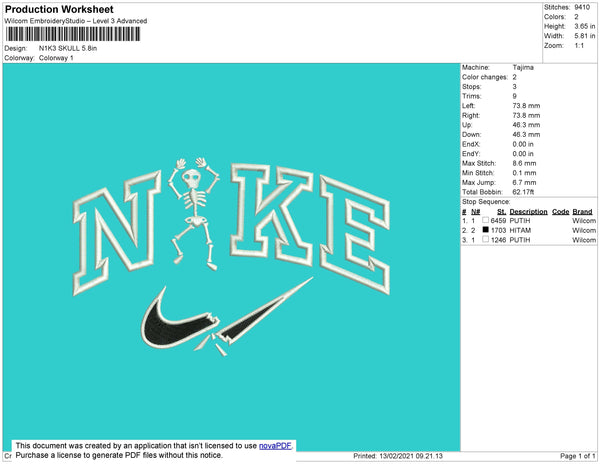Click the Code column header
The width and height of the screenshot is (600, 464).
point(560,212)
